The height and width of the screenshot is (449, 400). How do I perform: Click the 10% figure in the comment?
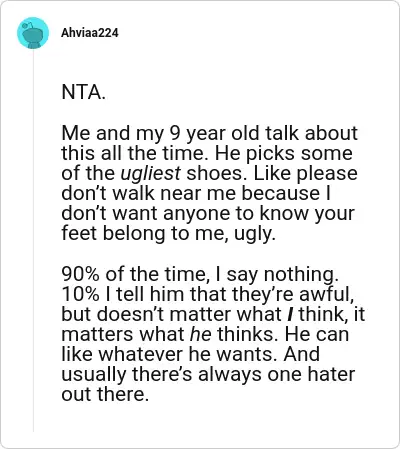[80, 294]
